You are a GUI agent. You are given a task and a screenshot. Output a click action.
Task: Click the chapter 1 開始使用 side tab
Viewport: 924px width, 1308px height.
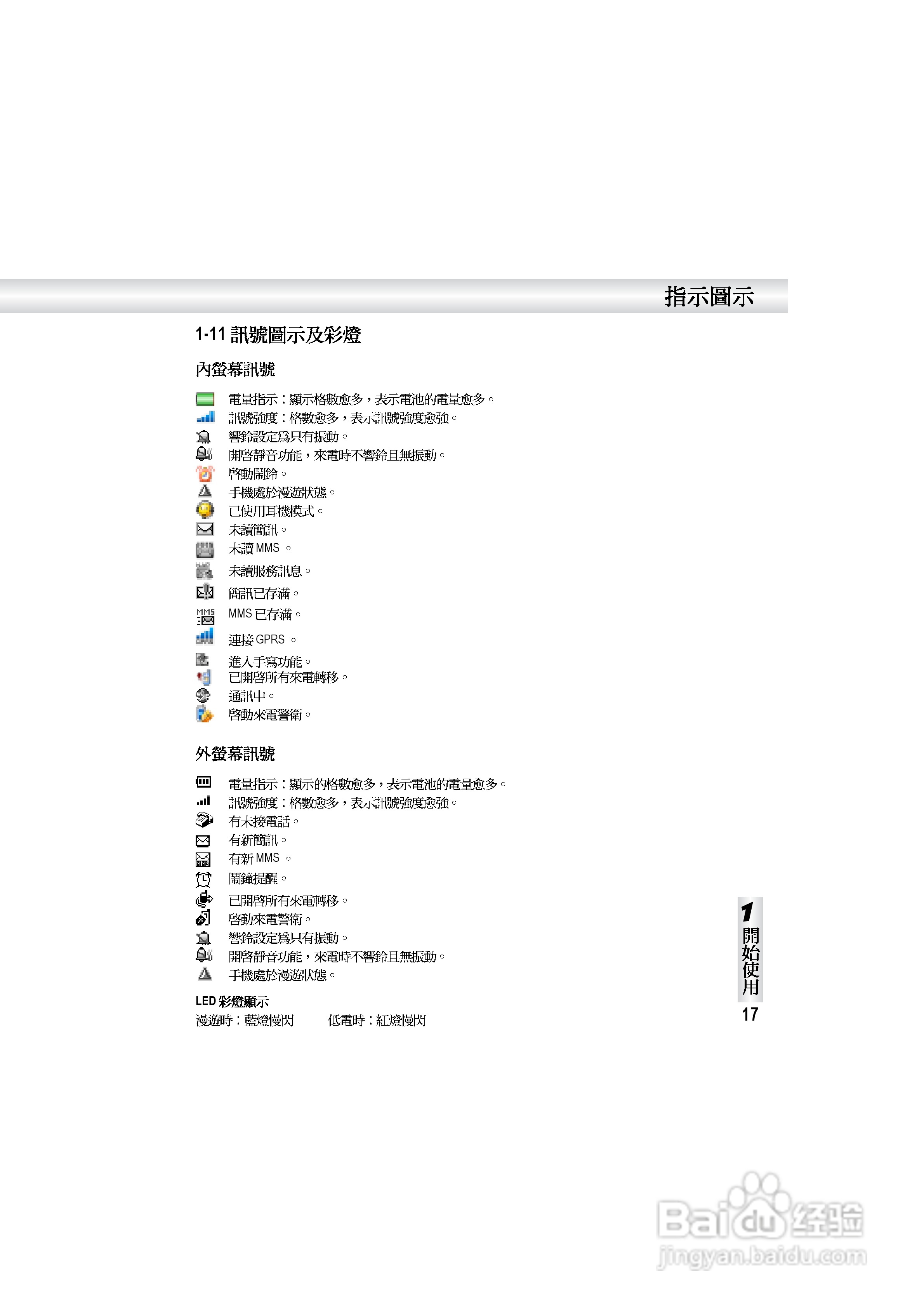(750, 950)
